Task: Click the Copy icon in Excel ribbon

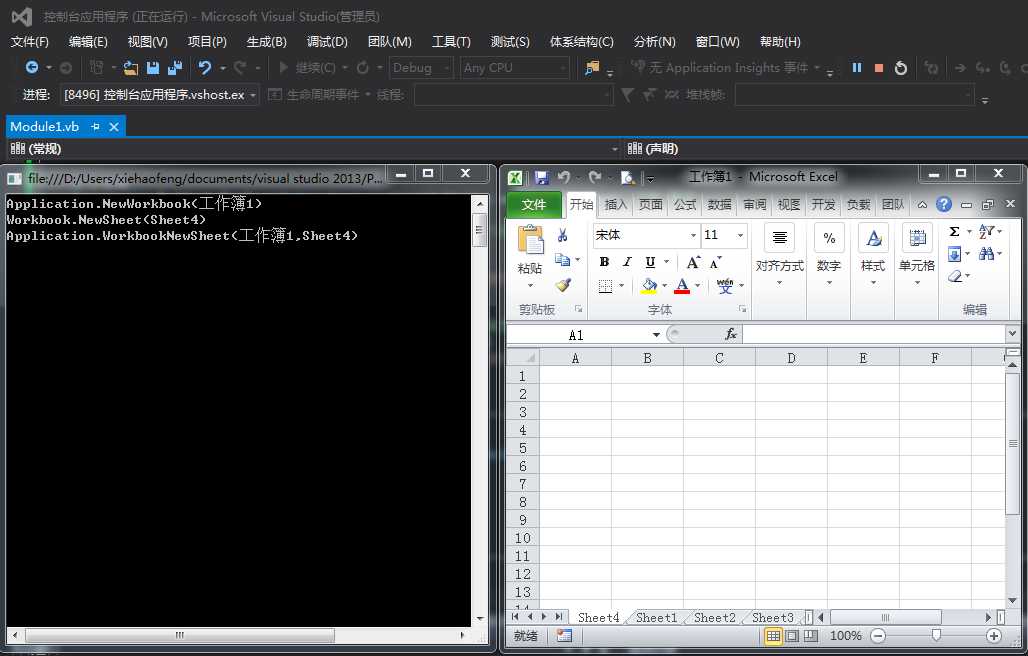Action: [x=563, y=260]
